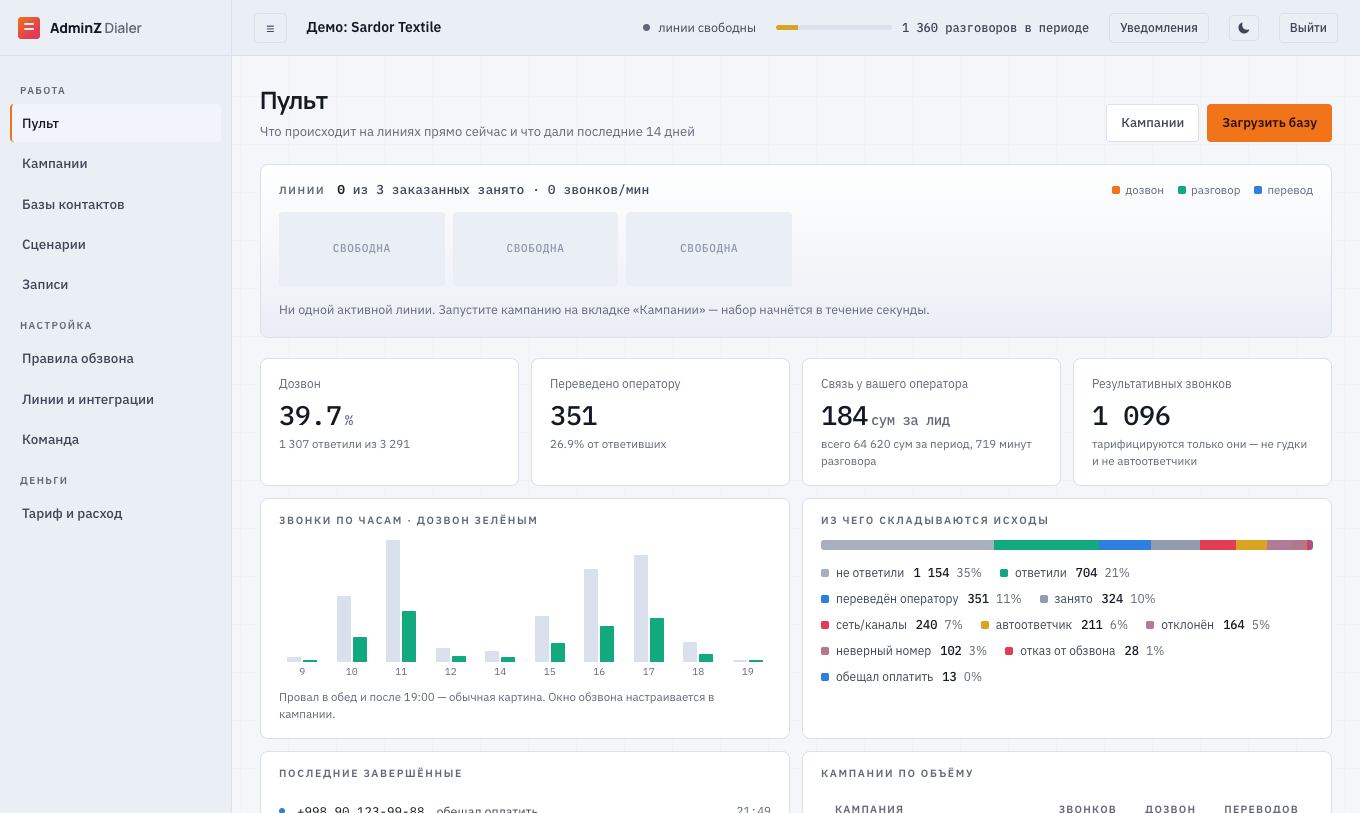This screenshot has height=813, width=1360.
Task: Click the orange 'дозвон' legend swatch
Action: [x=1116, y=190]
